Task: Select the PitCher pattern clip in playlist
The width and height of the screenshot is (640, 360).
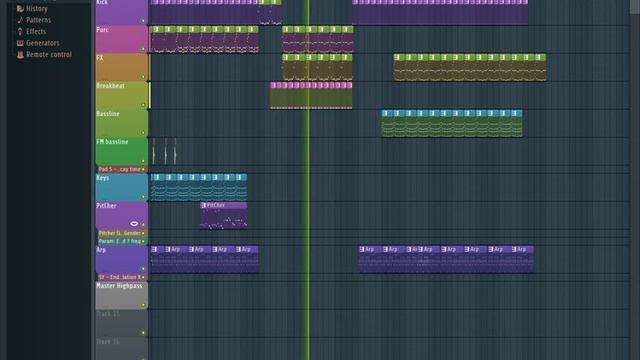Action: (x=224, y=216)
